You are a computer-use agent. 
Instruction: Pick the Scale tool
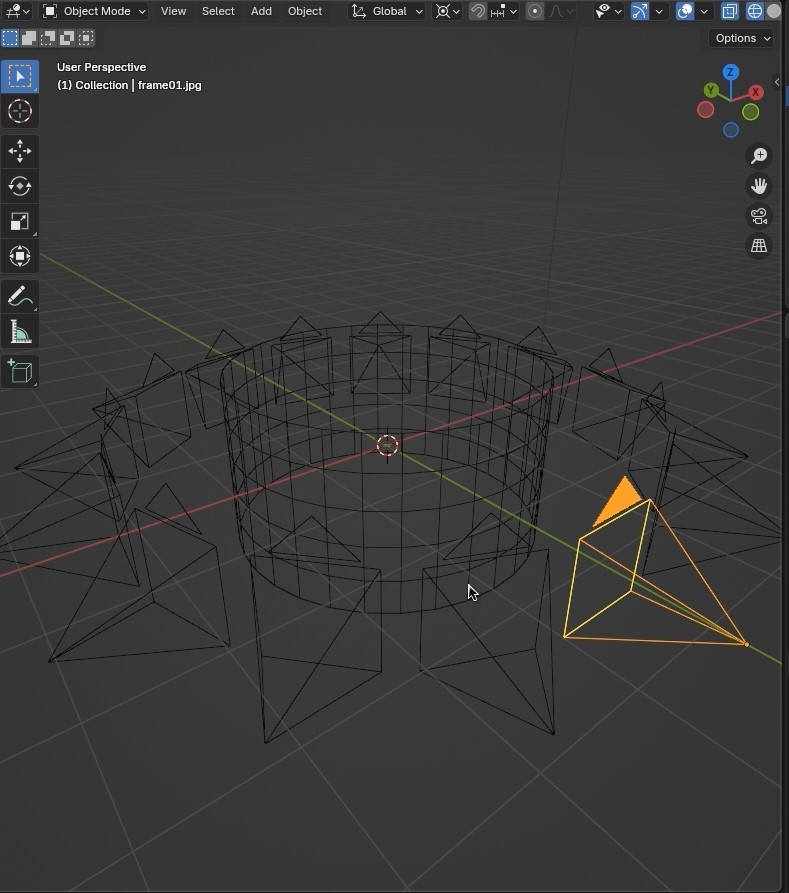point(20,221)
